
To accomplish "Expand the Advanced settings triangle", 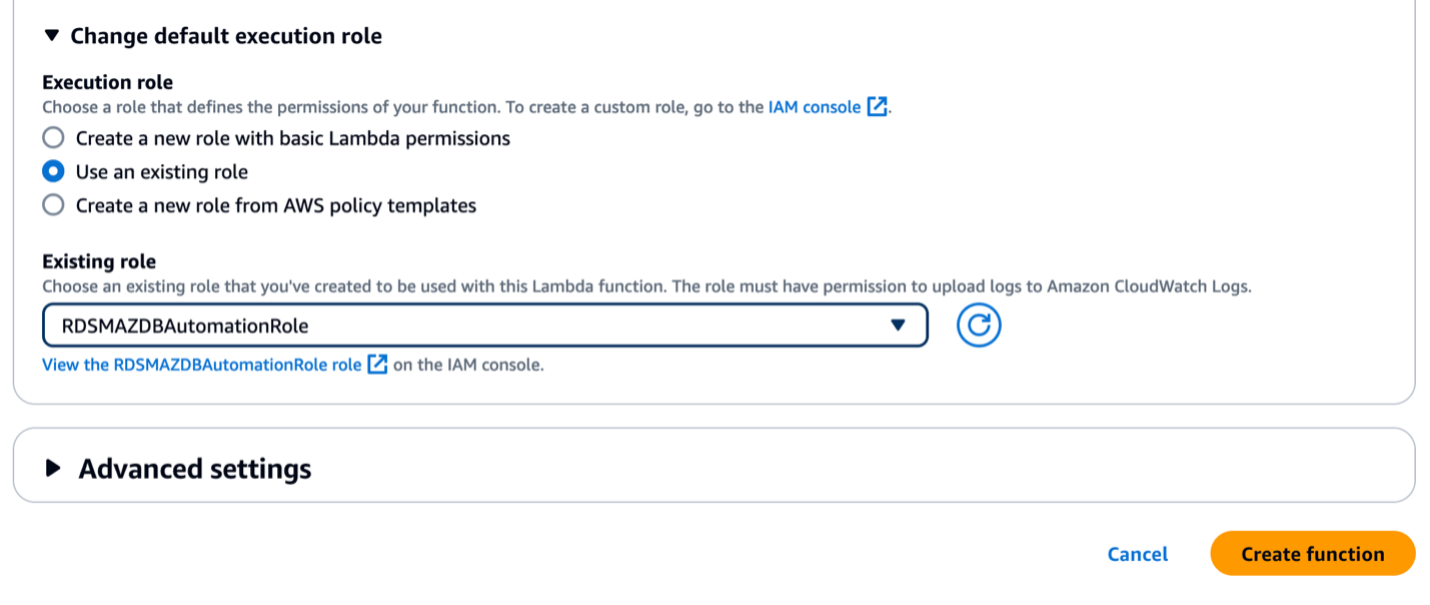I will (55, 468).
